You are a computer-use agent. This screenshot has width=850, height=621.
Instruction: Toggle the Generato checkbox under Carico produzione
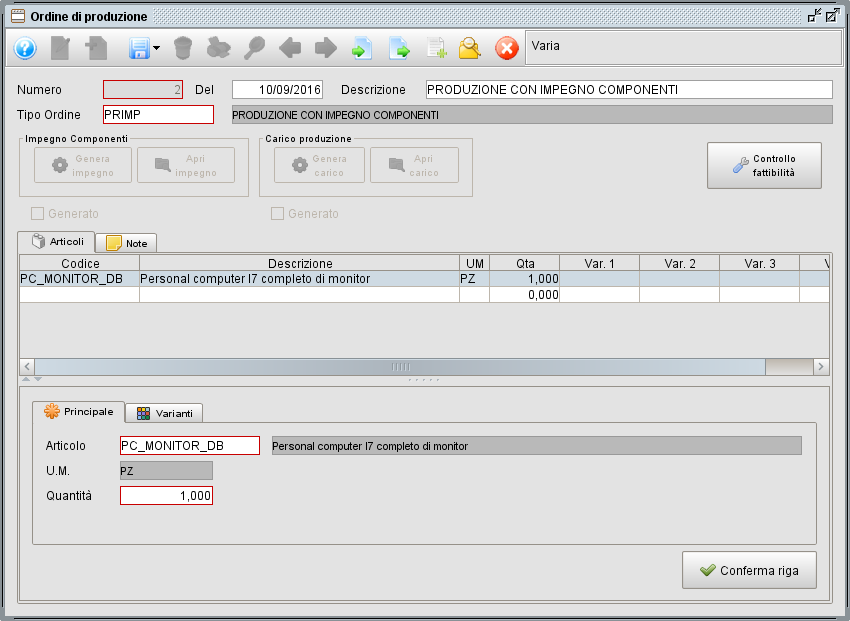(277, 213)
